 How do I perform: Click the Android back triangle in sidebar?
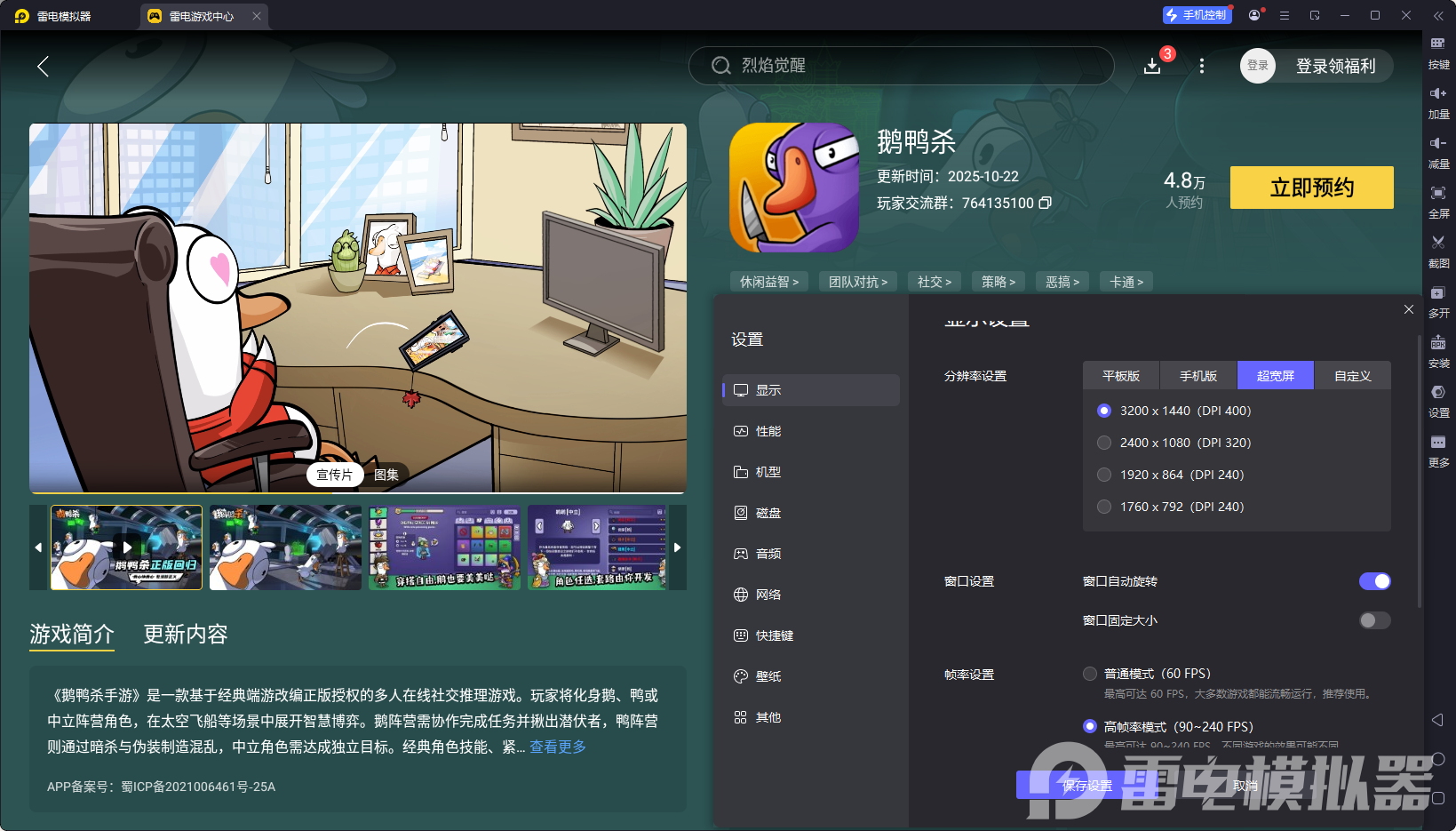[1438, 720]
